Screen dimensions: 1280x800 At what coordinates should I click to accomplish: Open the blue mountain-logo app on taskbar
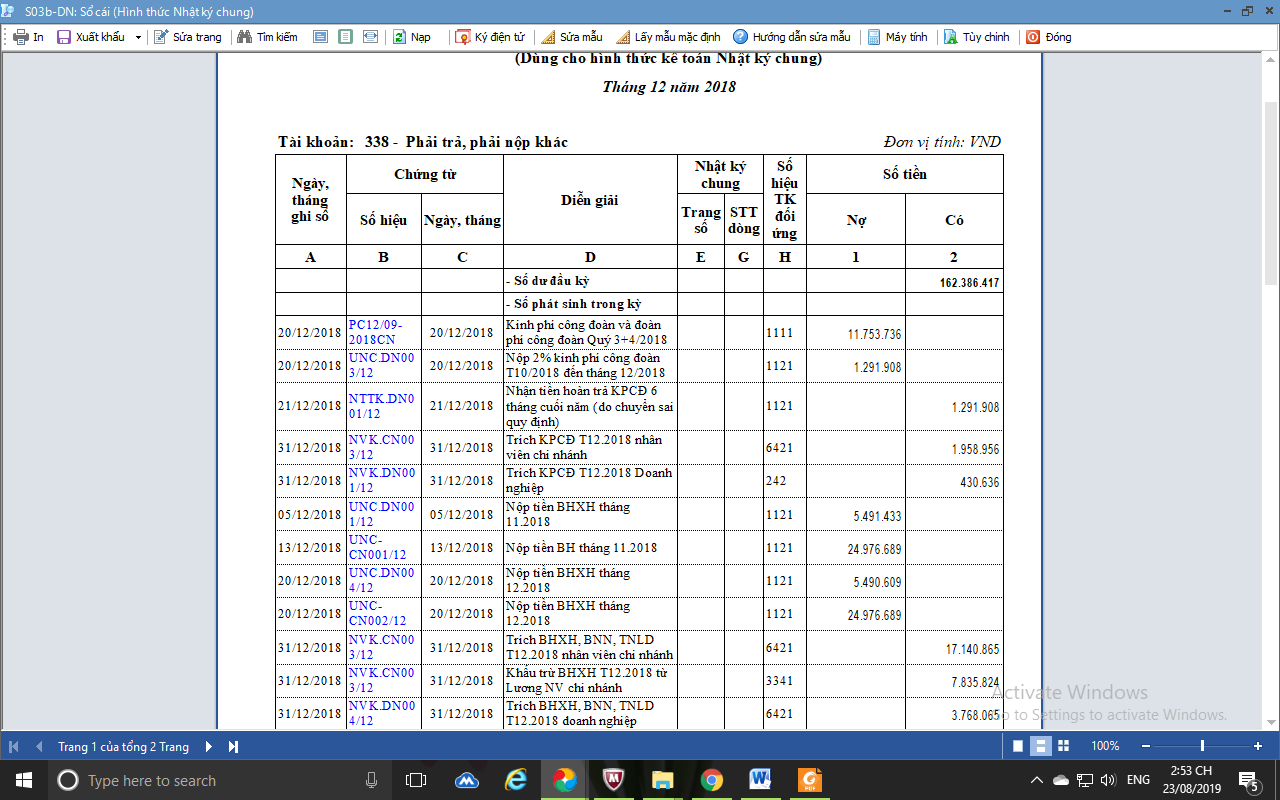click(x=467, y=780)
